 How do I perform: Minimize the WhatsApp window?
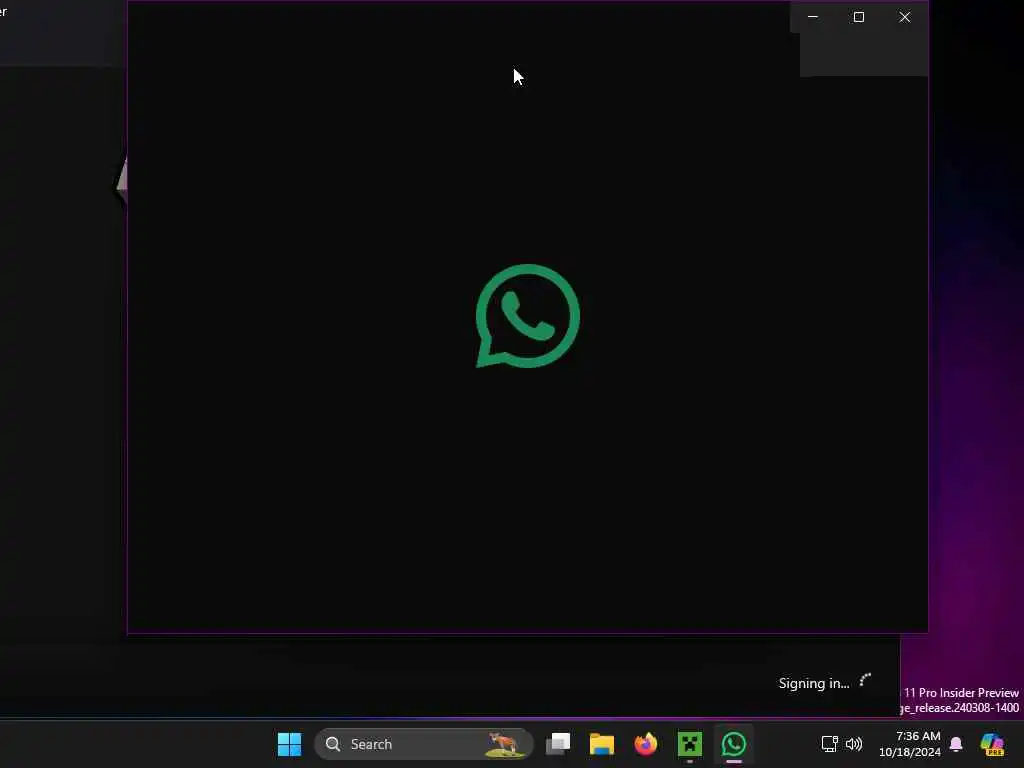point(813,17)
